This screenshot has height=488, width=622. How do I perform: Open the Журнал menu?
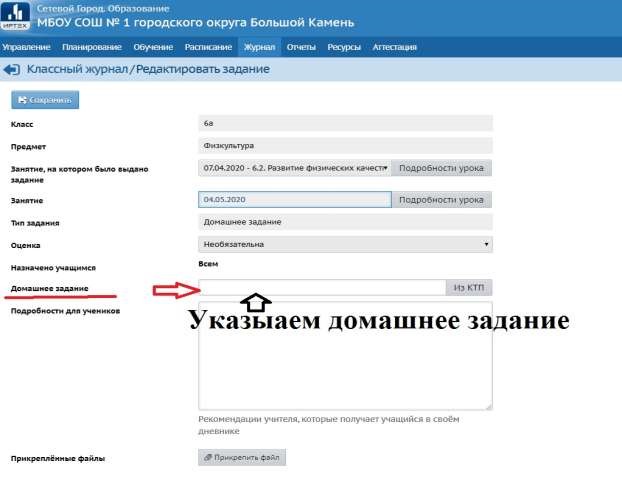pyautogui.click(x=259, y=47)
